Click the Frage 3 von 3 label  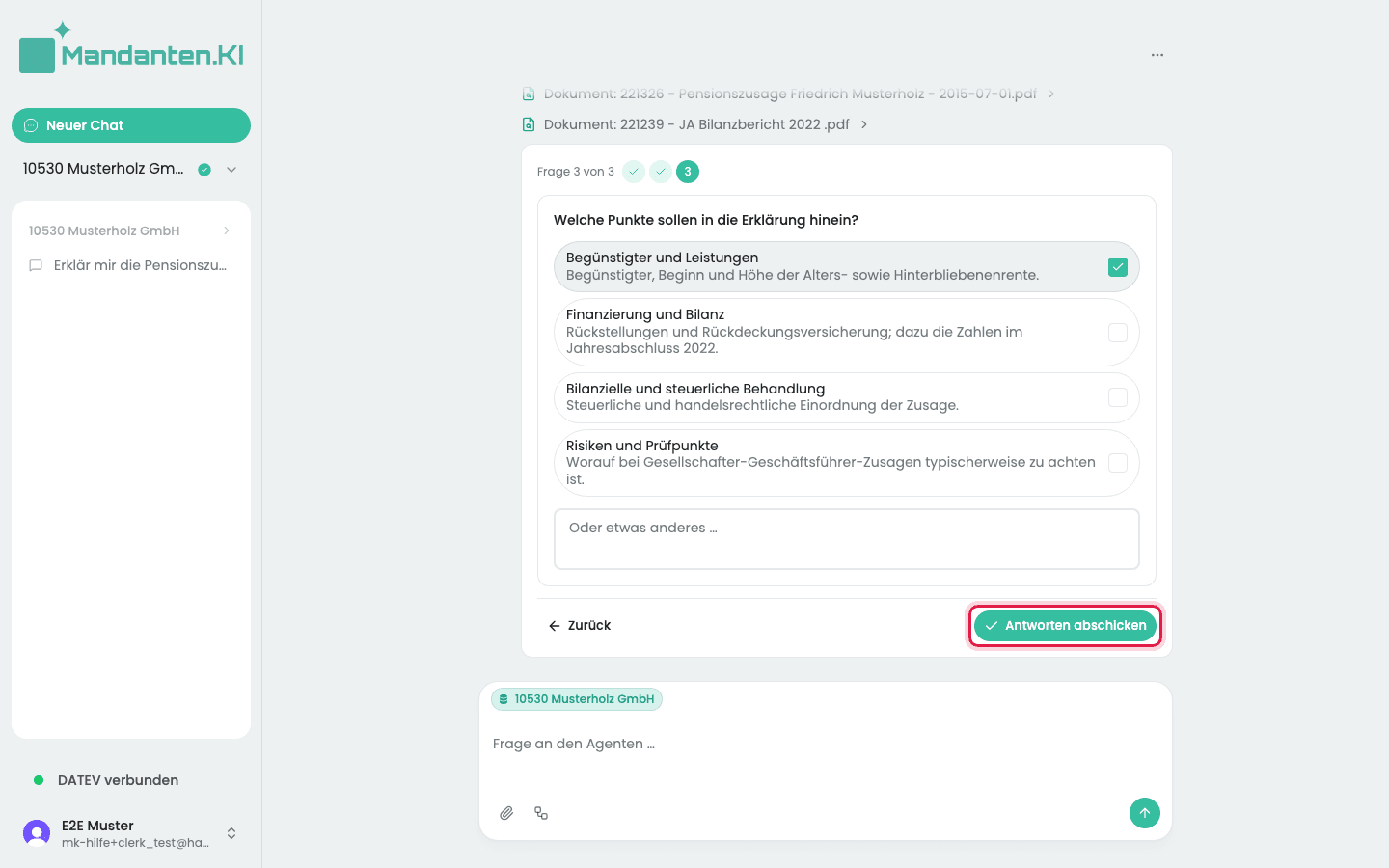click(576, 172)
